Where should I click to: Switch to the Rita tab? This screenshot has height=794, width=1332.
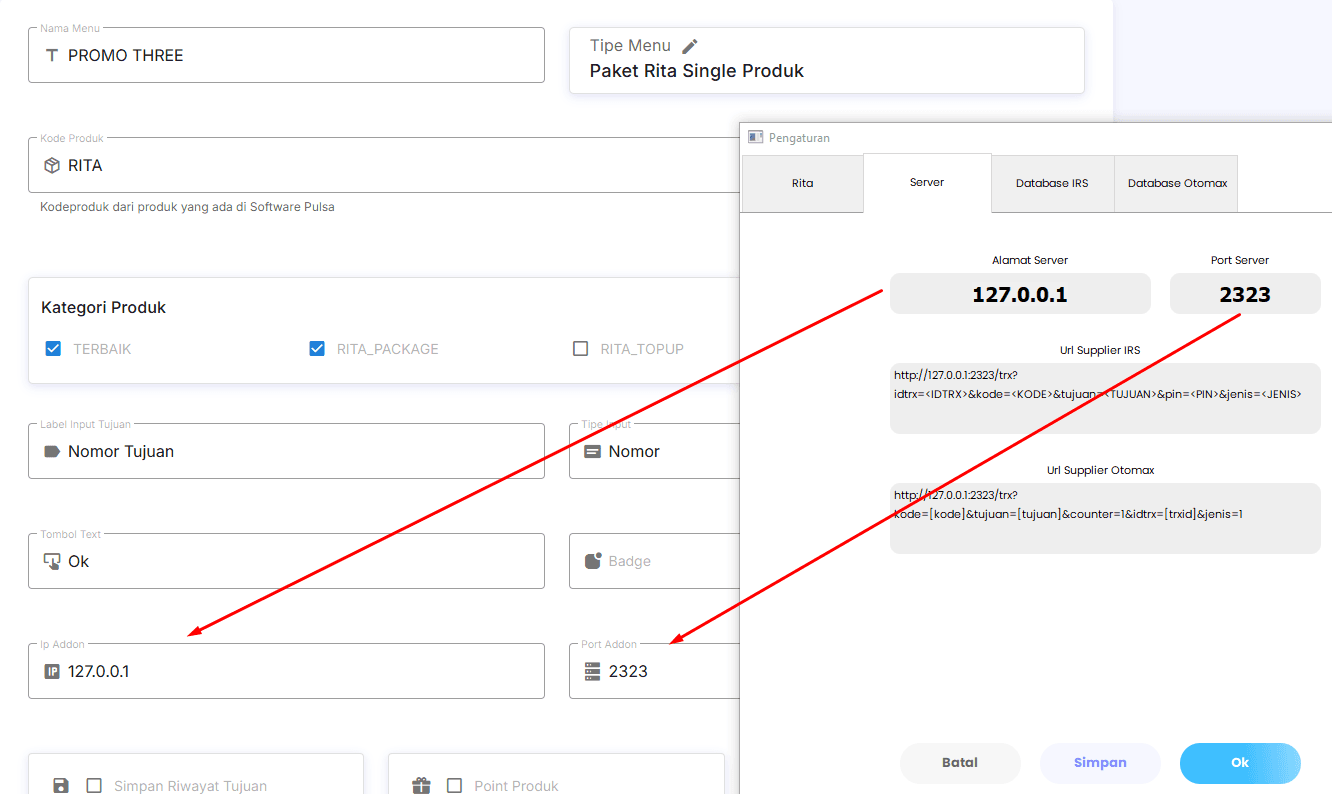click(802, 184)
